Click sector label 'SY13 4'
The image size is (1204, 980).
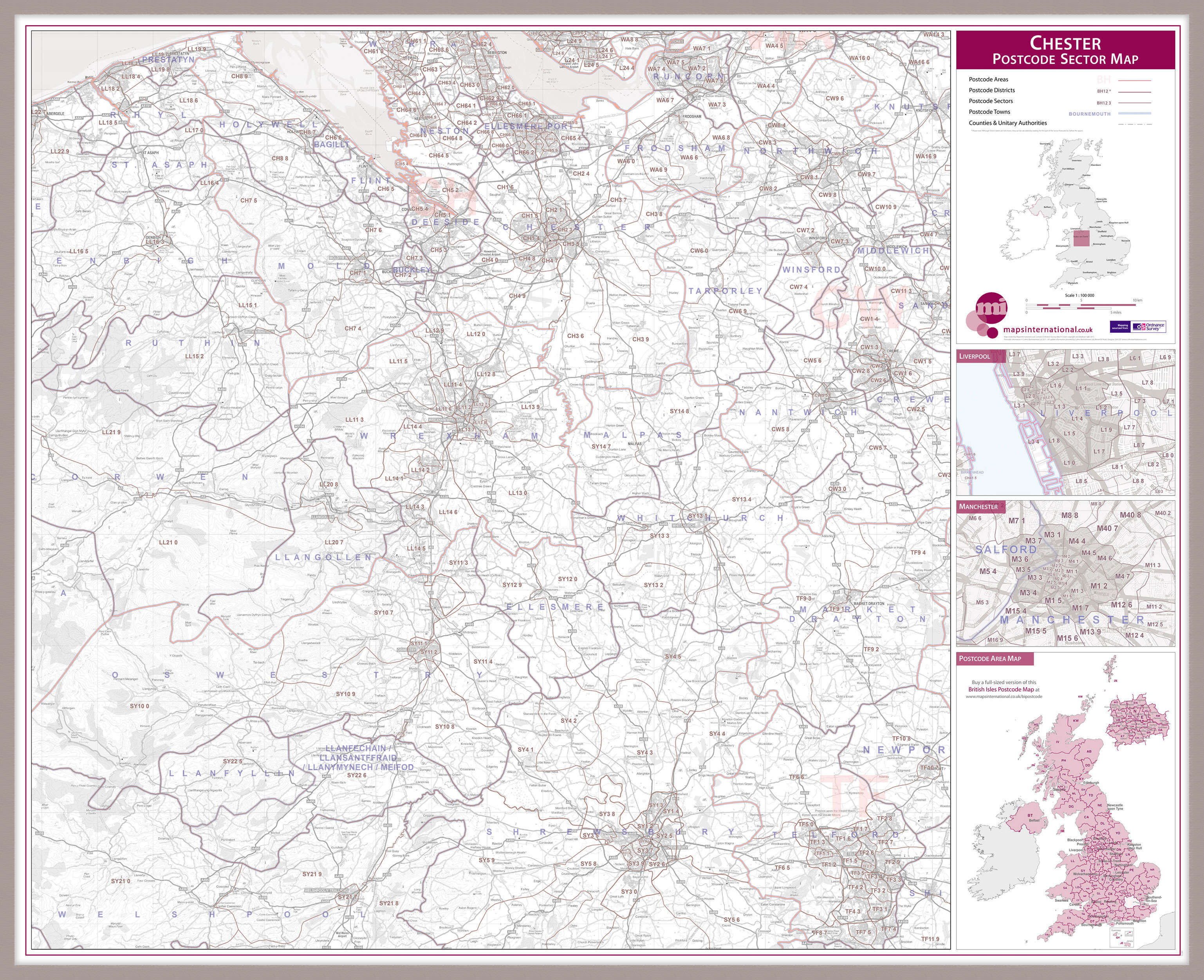point(742,499)
